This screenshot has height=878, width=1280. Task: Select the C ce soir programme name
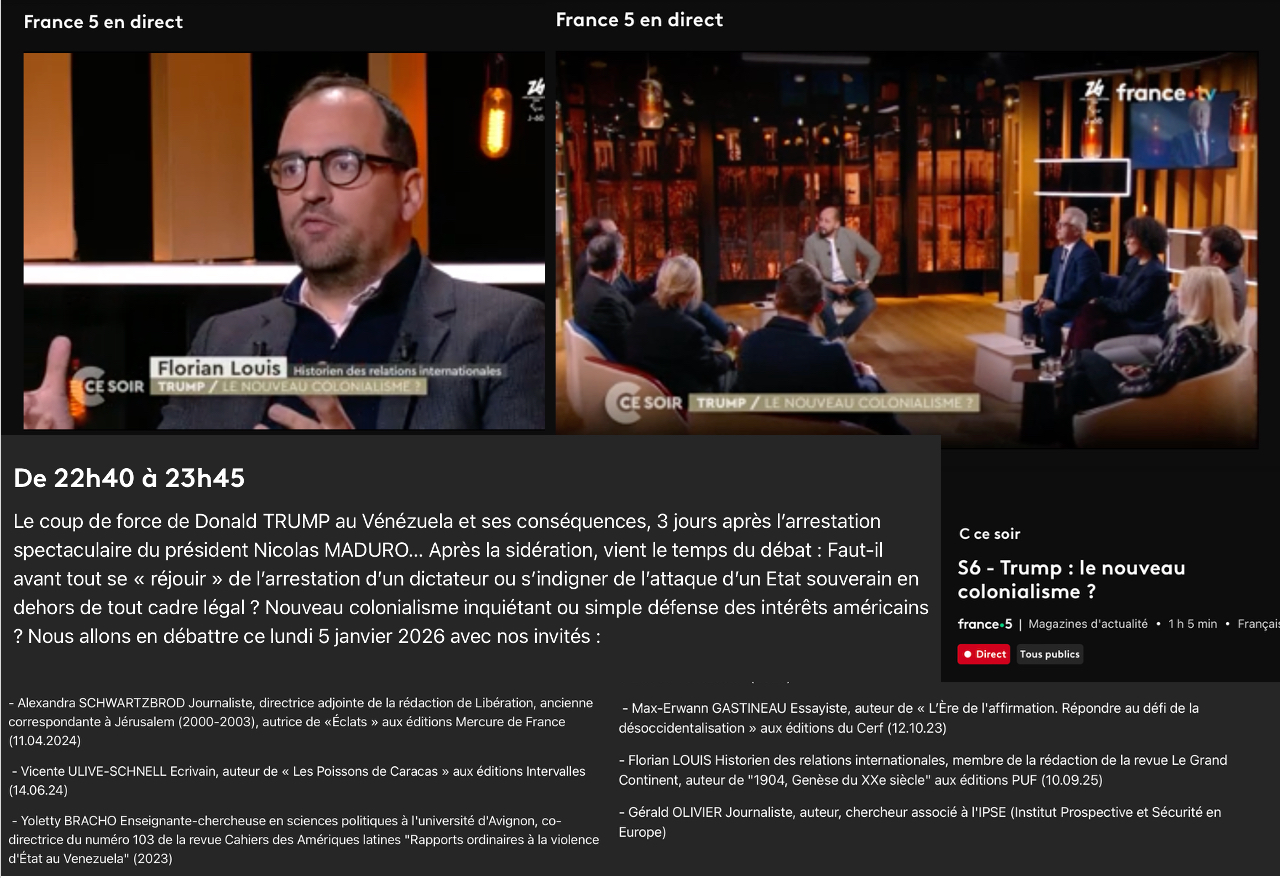[990, 534]
